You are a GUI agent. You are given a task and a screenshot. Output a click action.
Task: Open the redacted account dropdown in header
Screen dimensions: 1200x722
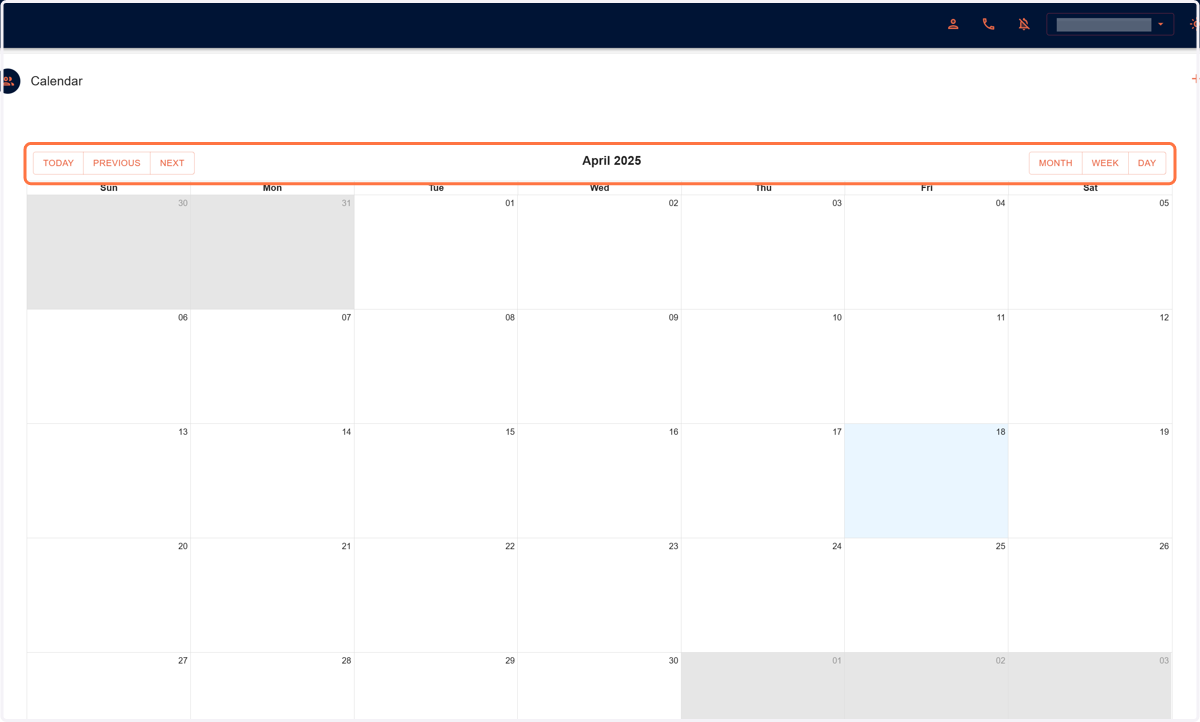(x=1110, y=24)
